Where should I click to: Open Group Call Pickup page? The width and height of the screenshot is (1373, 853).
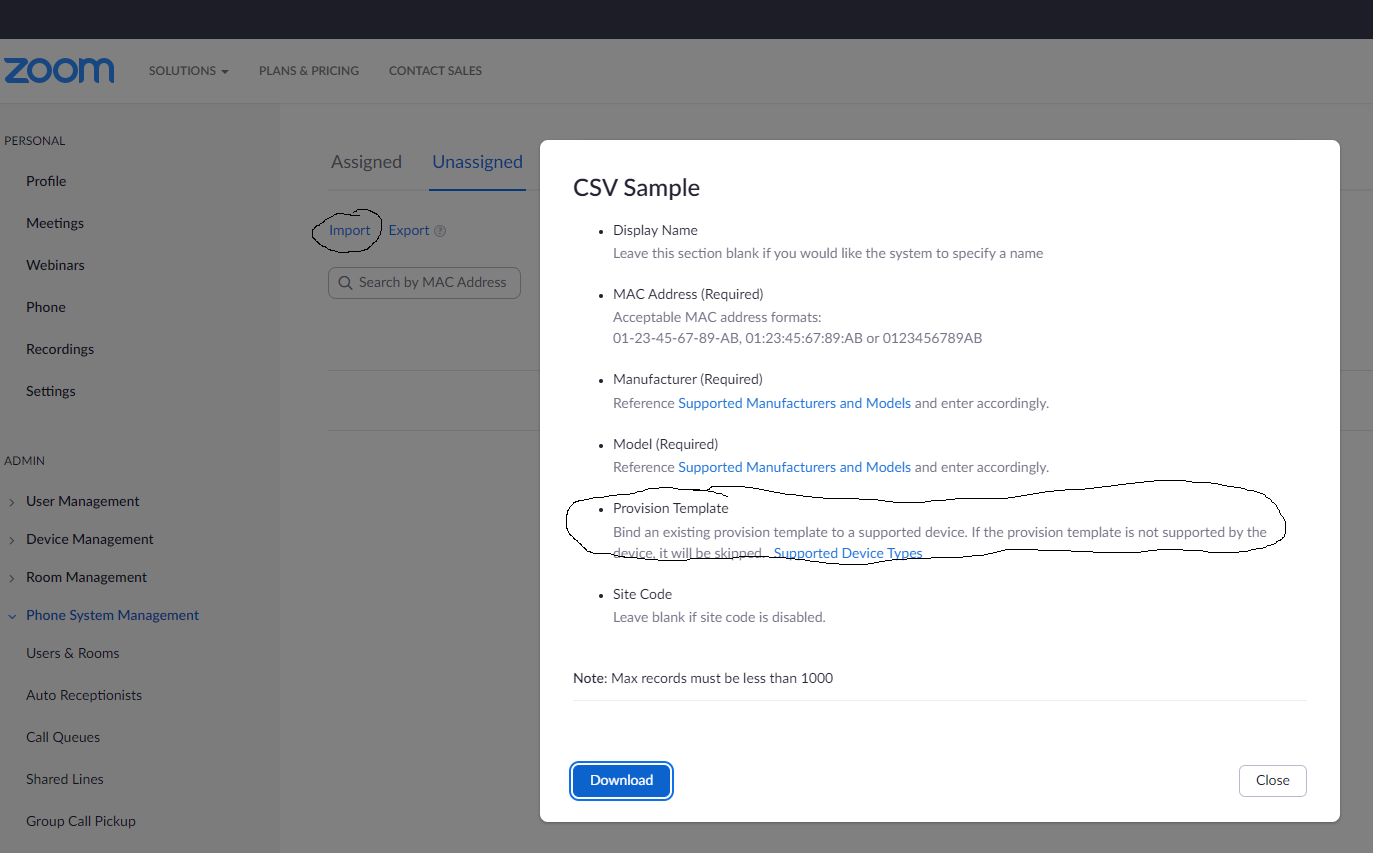81,821
